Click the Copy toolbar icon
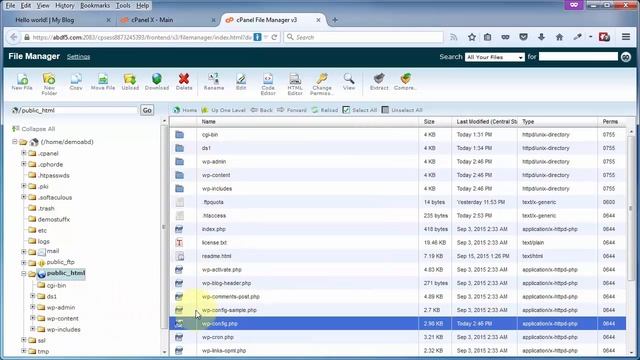This screenshot has width=640, height=360. 76,82
